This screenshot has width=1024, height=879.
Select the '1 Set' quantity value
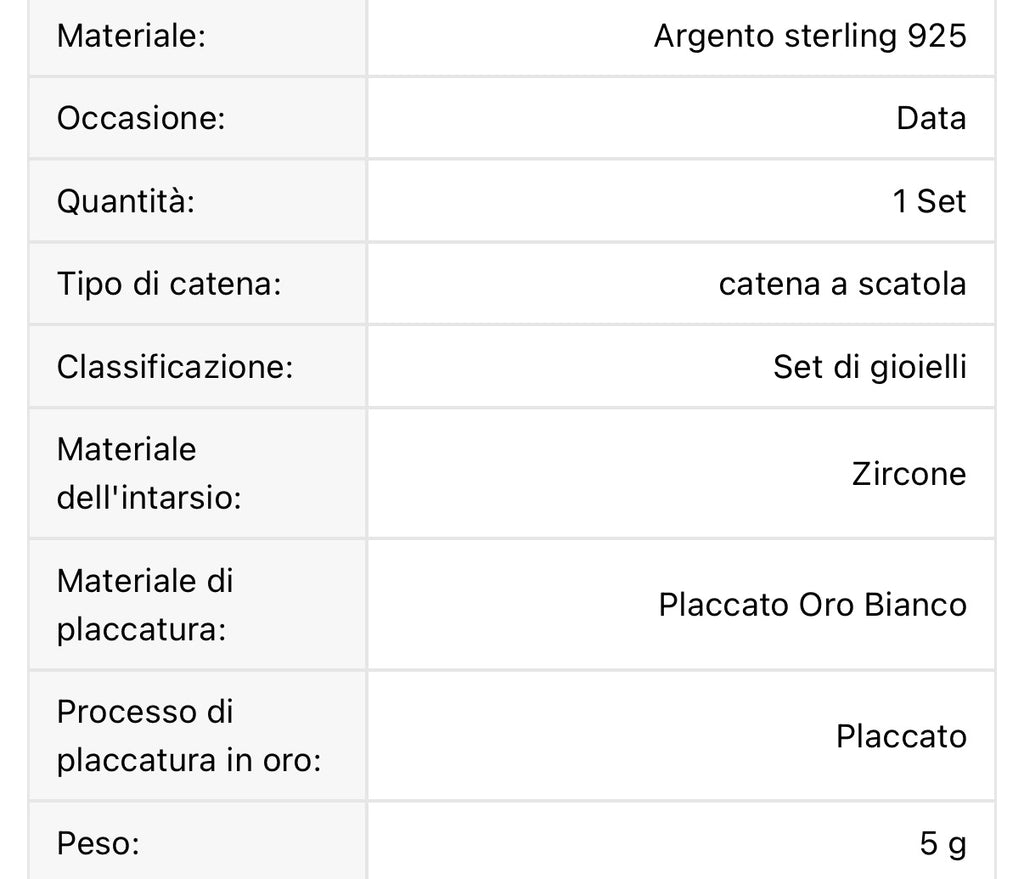click(929, 201)
